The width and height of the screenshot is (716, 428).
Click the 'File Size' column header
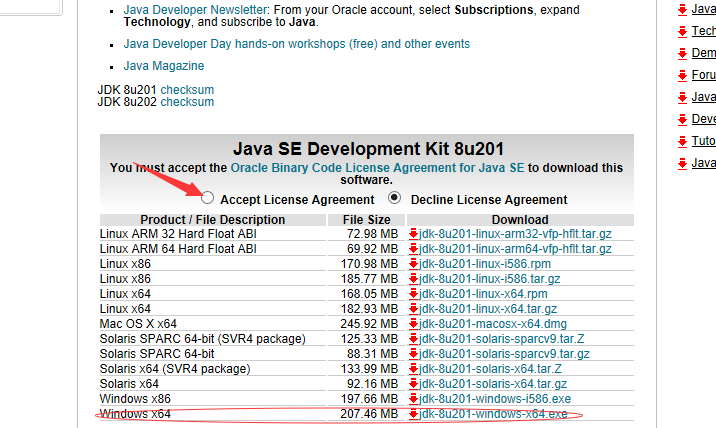point(367,220)
